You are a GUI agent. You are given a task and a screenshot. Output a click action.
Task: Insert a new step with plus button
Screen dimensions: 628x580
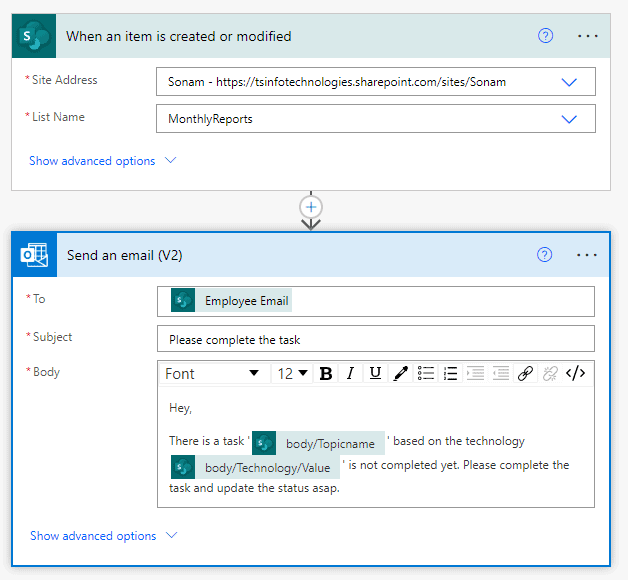pos(311,207)
